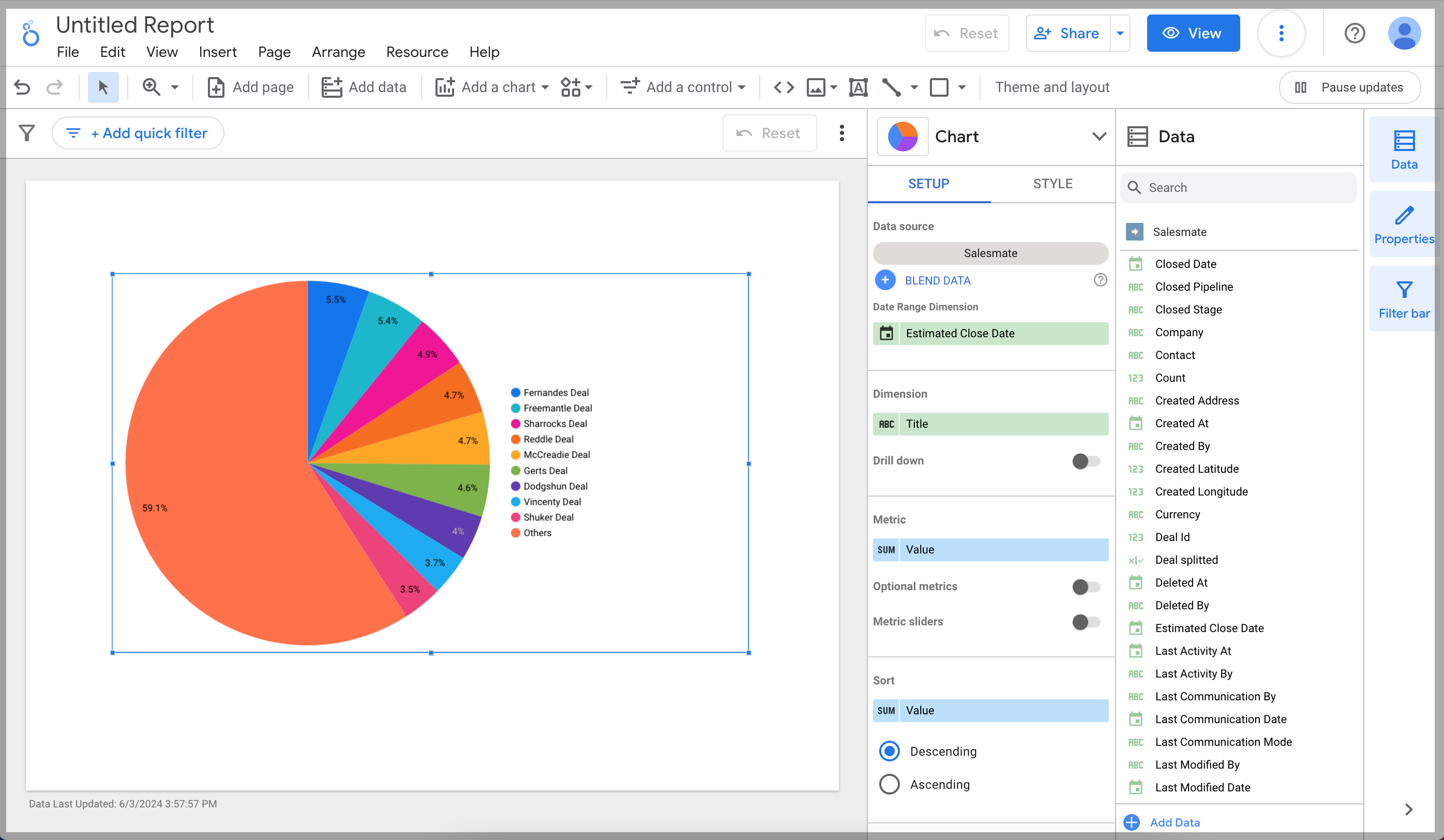This screenshot has width=1444, height=840.
Task: Select the rectangle shape tool
Action: tap(939, 87)
